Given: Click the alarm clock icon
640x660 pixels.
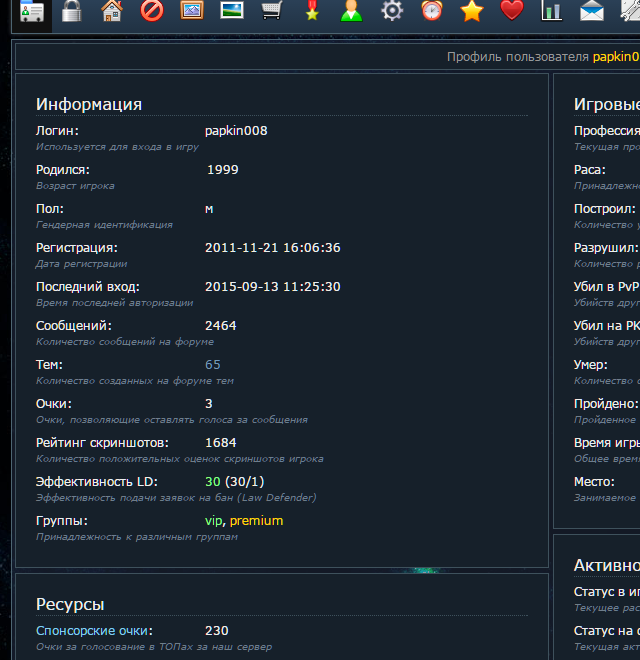Looking at the screenshot, I should [432, 11].
